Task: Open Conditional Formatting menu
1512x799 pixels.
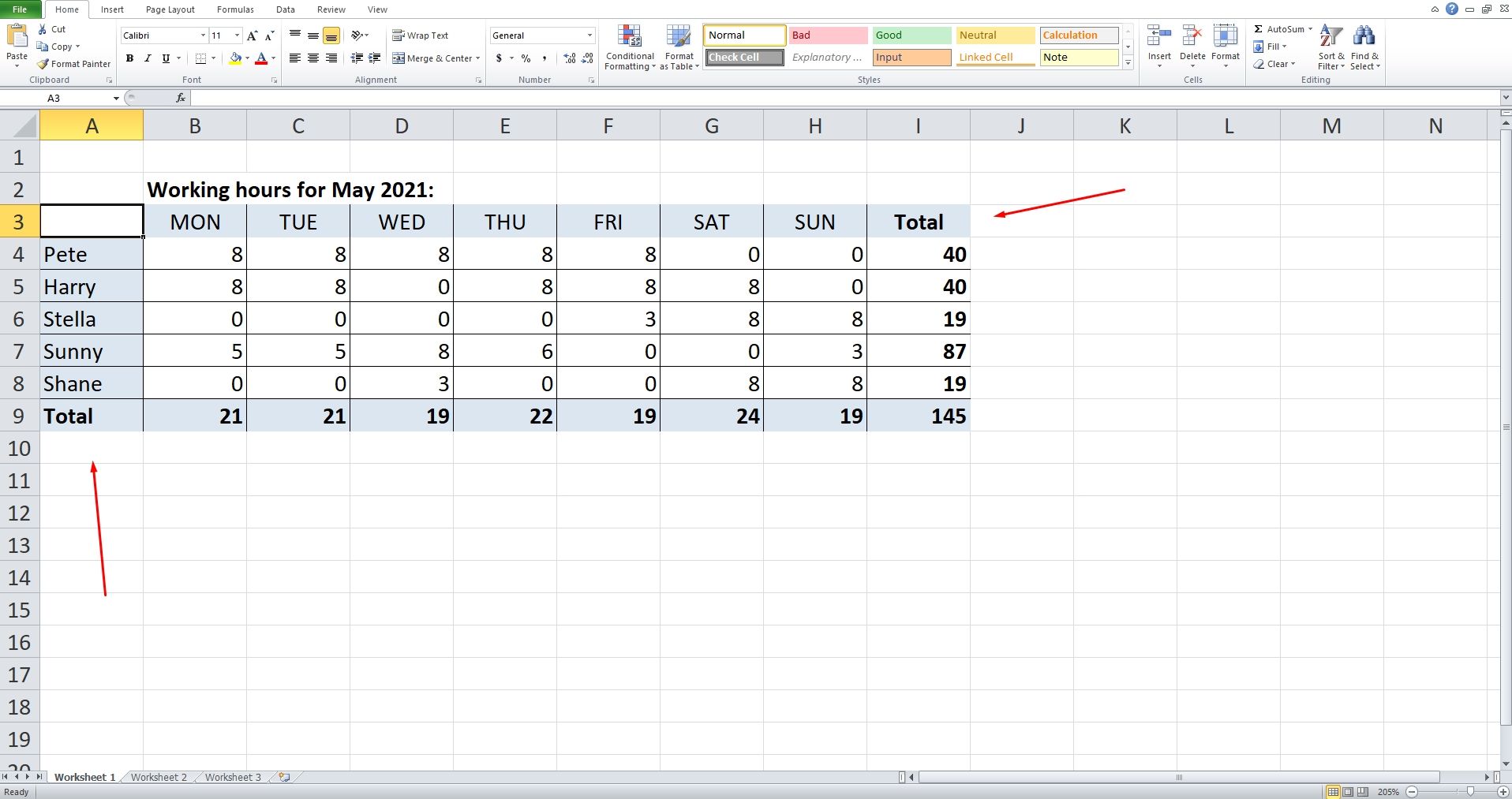Action: 630,47
